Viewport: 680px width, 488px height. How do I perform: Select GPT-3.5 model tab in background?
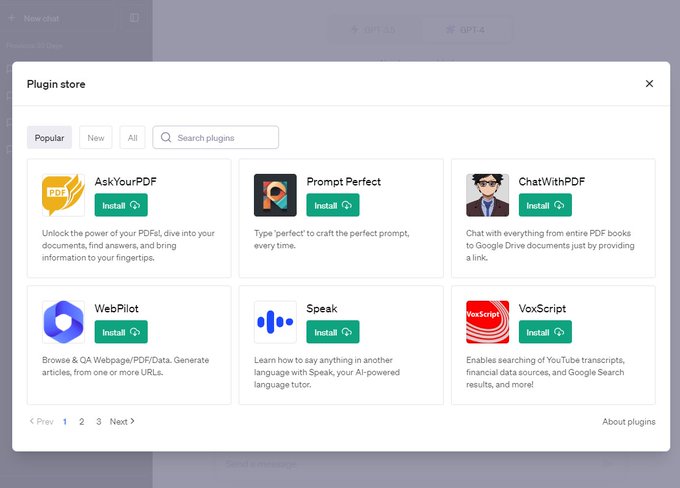373,29
